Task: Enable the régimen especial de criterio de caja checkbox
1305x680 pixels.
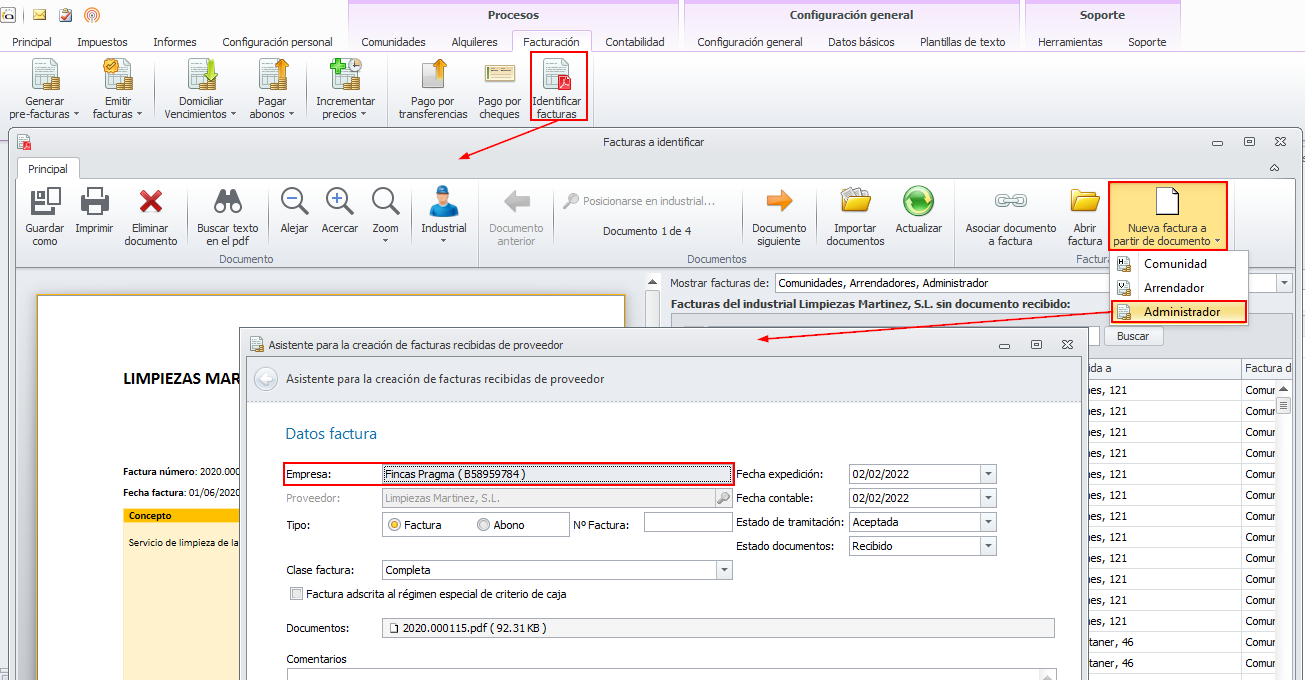Action: tap(296, 594)
